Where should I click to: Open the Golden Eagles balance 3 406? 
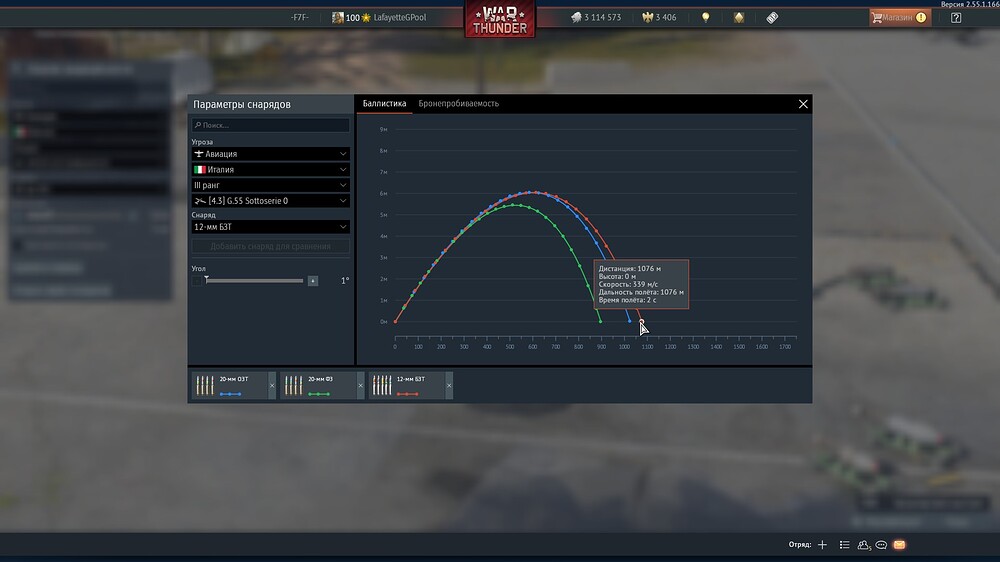coord(659,18)
